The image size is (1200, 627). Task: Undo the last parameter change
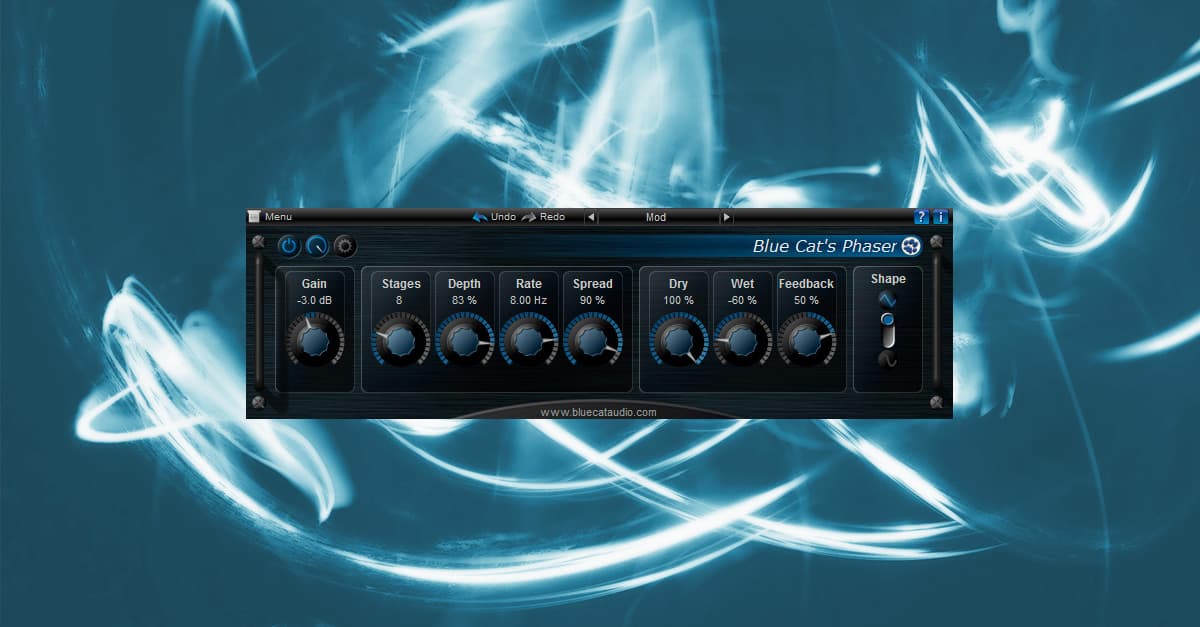coord(494,217)
